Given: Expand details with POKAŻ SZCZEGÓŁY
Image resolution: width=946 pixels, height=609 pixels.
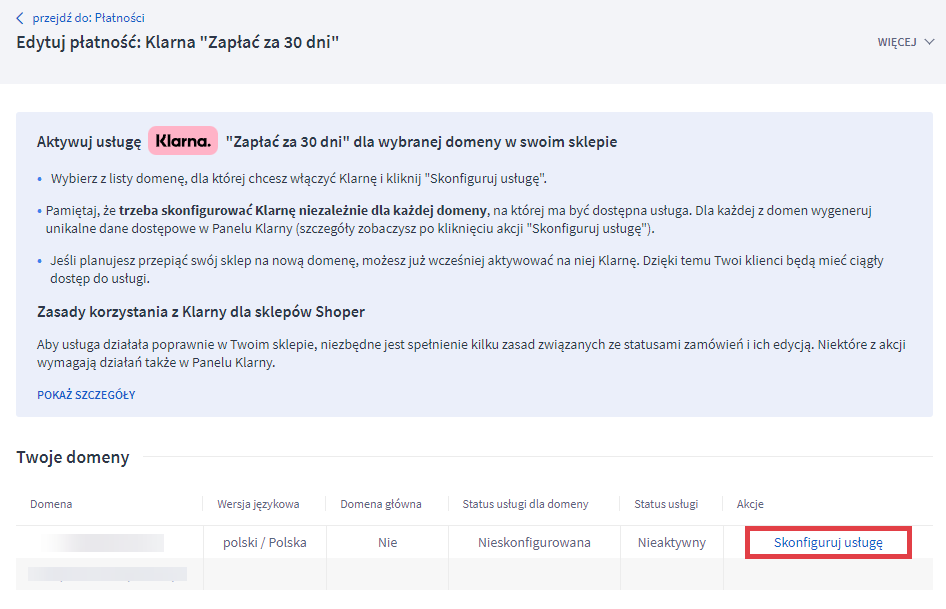Looking at the screenshot, I should (x=86, y=395).
